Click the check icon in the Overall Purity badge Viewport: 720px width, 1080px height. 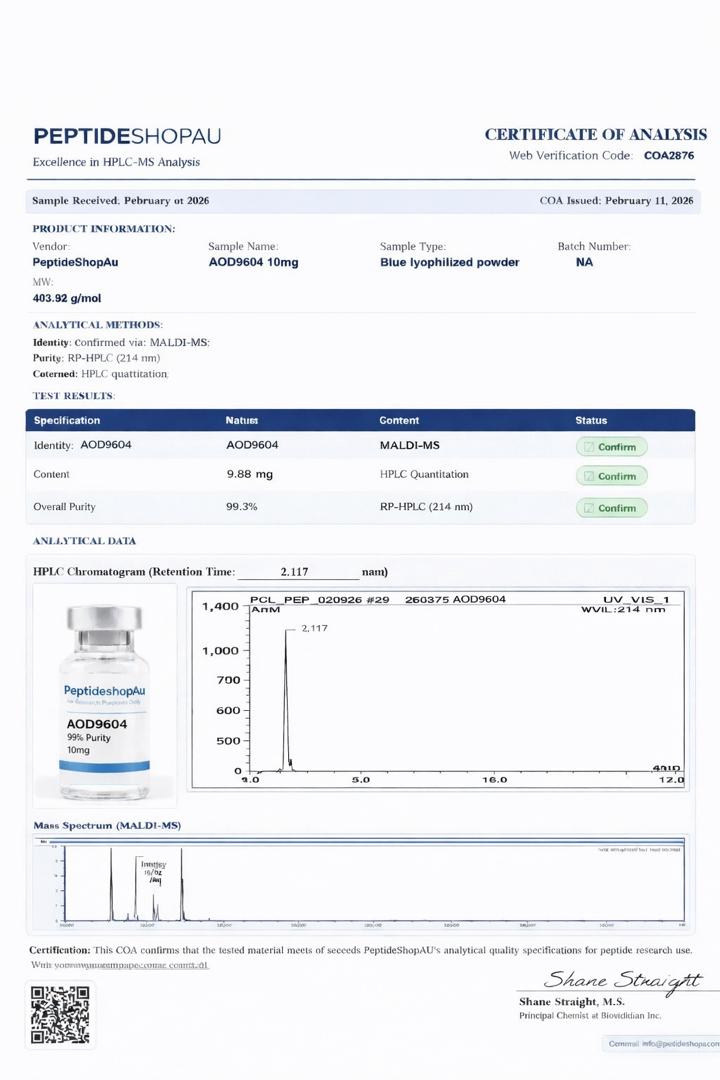589,508
